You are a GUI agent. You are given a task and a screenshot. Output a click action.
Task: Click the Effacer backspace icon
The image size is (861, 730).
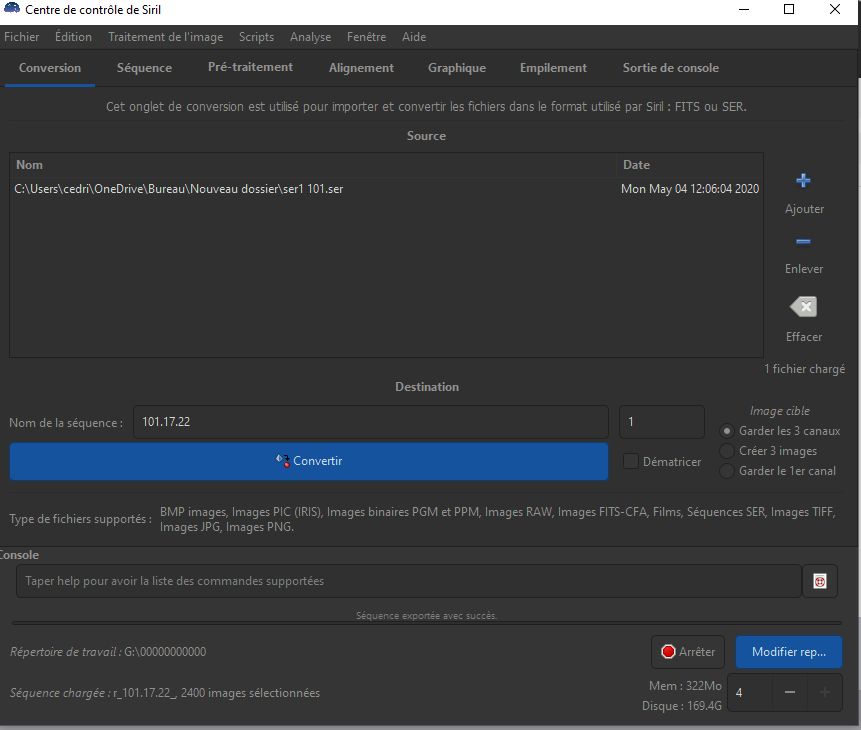pyautogui.click(x=803, y=307)
